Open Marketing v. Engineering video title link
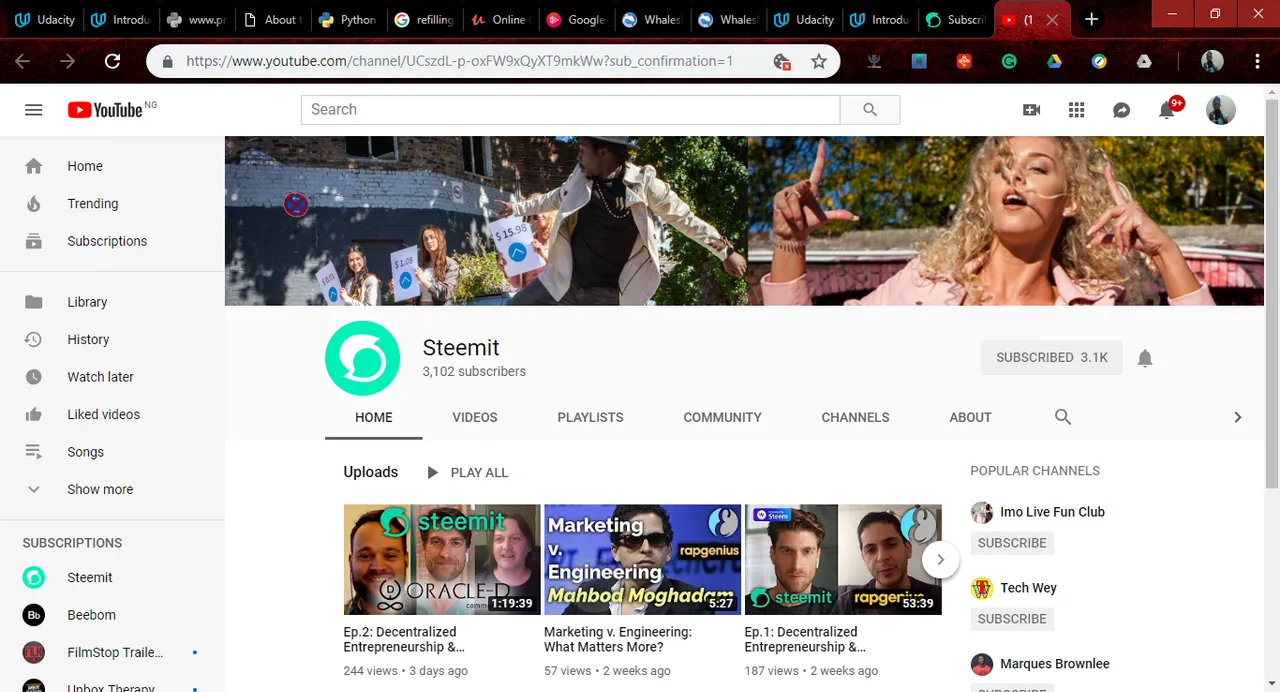 click(618, 639)
